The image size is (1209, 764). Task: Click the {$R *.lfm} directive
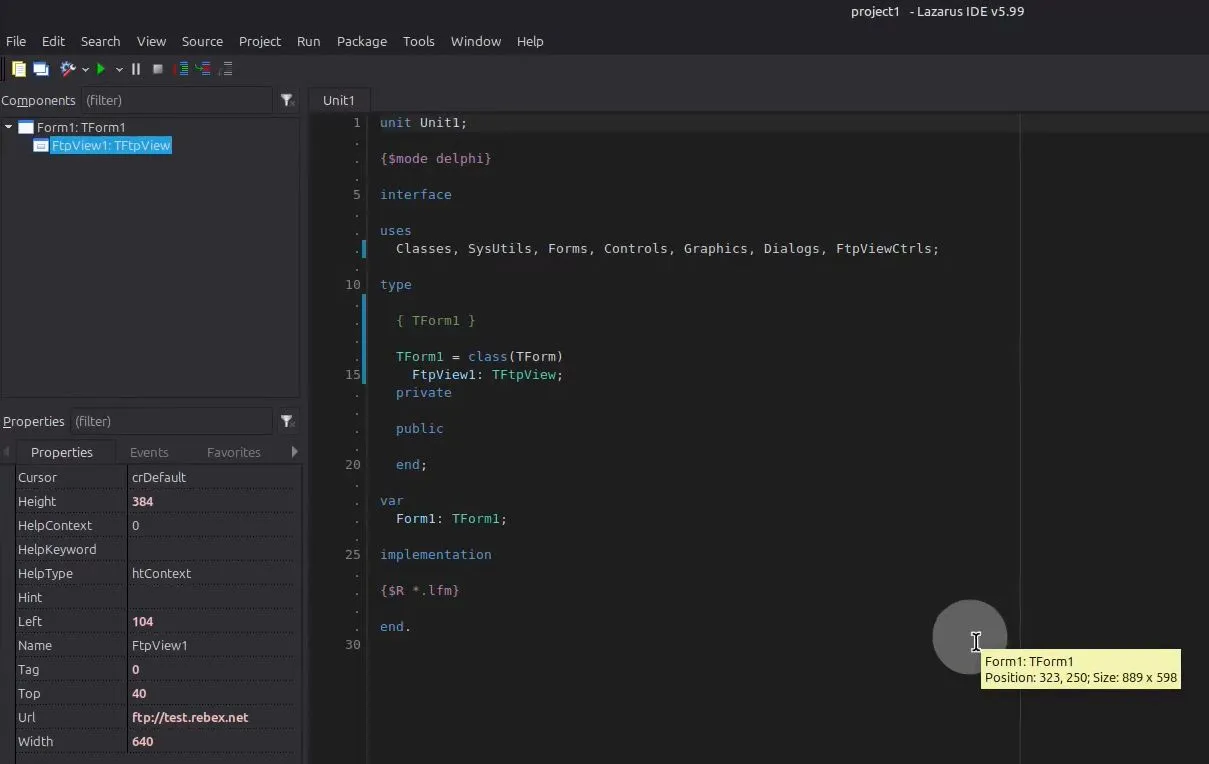[x=420, y=591]
